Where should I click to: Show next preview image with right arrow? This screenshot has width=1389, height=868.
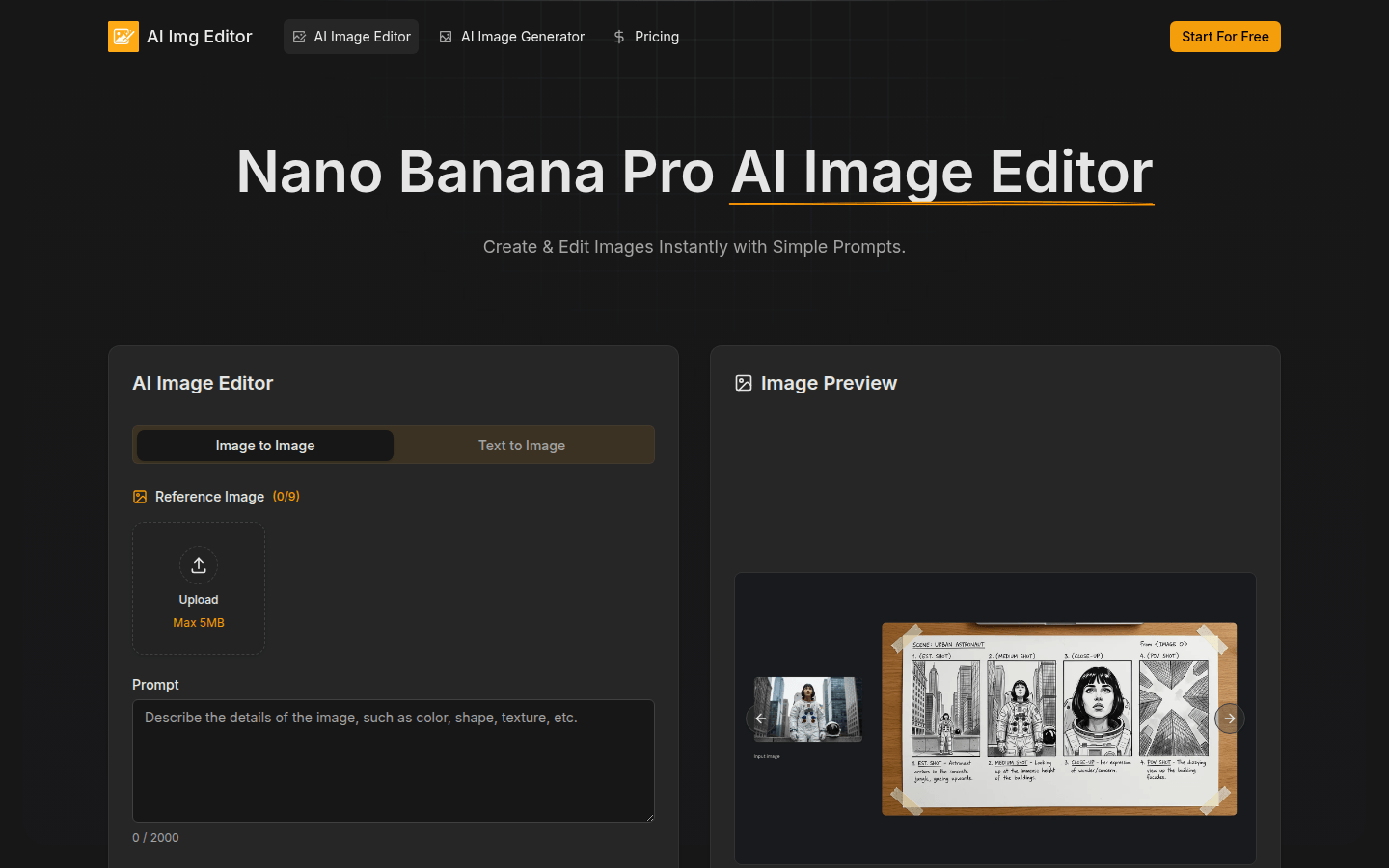[1230, 719]
